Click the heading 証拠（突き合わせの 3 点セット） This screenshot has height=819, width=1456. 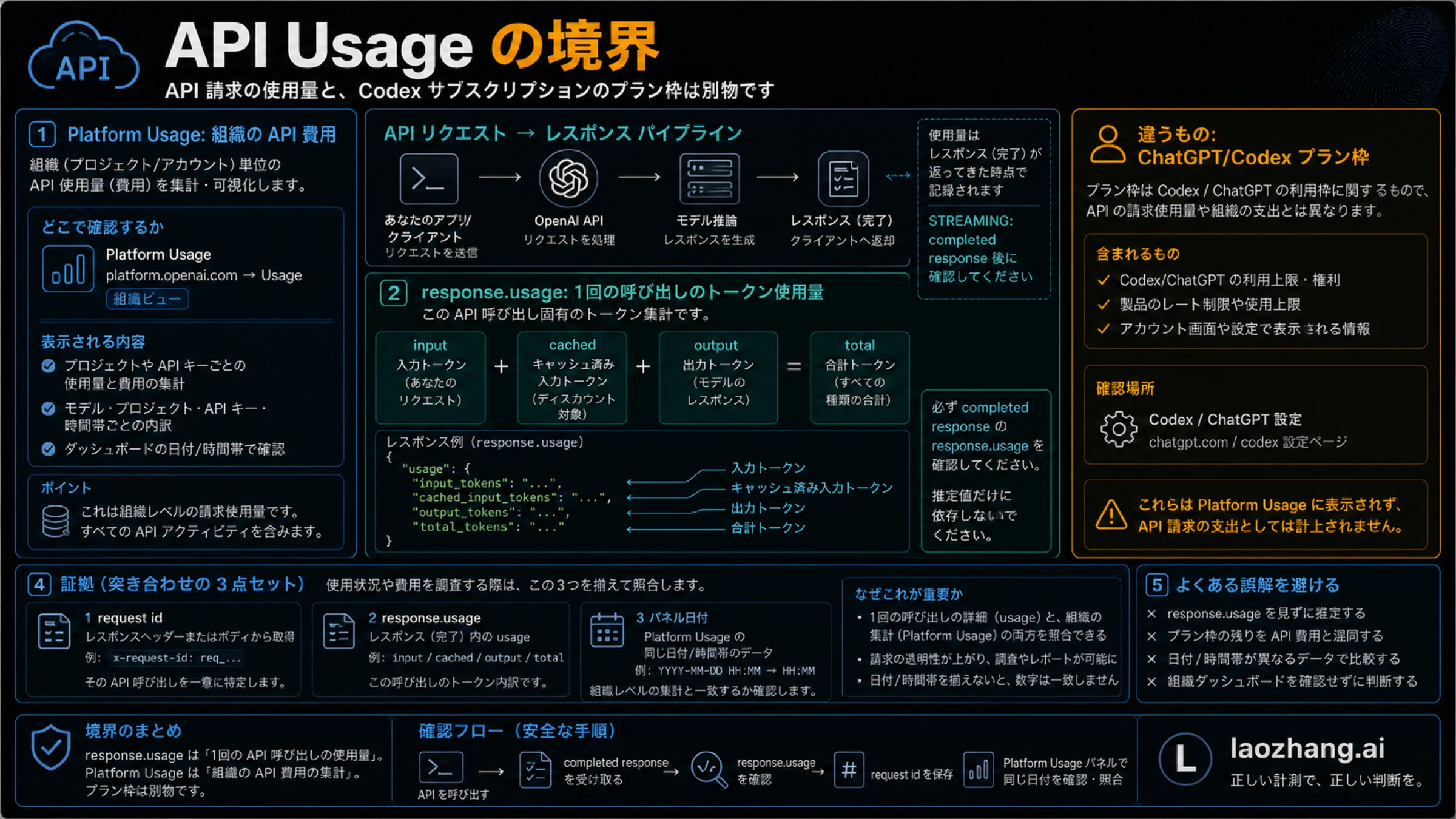pos(183,584)
